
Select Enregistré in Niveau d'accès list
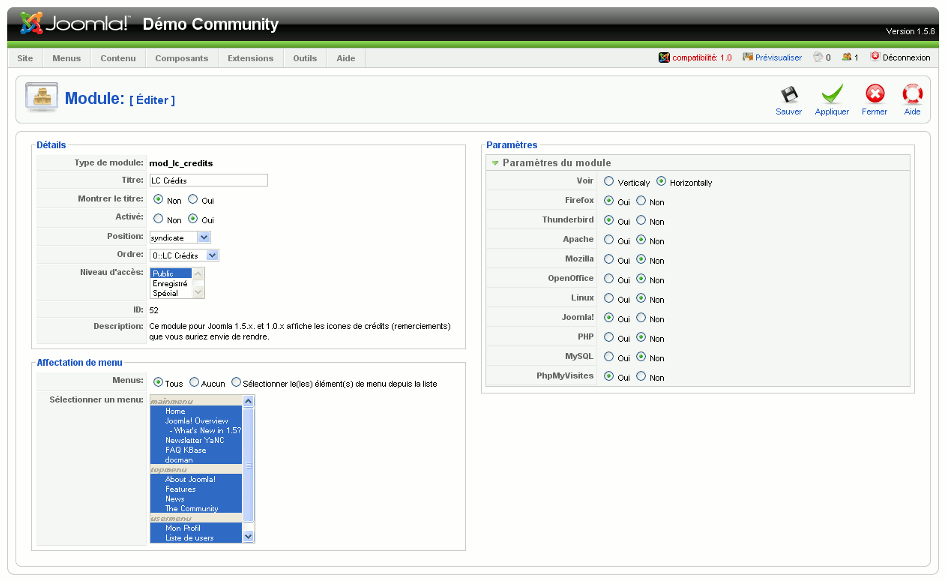(x=170, y=283)
